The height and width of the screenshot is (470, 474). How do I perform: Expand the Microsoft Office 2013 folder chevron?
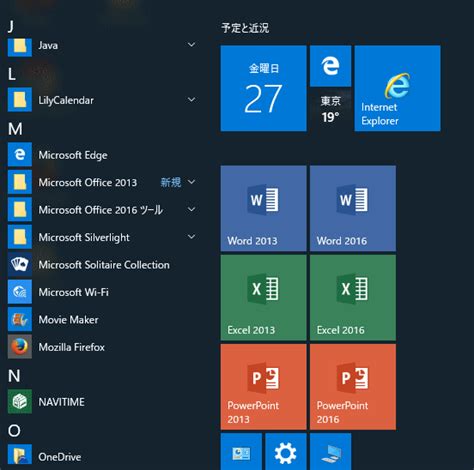pyautogui.click(x=191, y=182)
